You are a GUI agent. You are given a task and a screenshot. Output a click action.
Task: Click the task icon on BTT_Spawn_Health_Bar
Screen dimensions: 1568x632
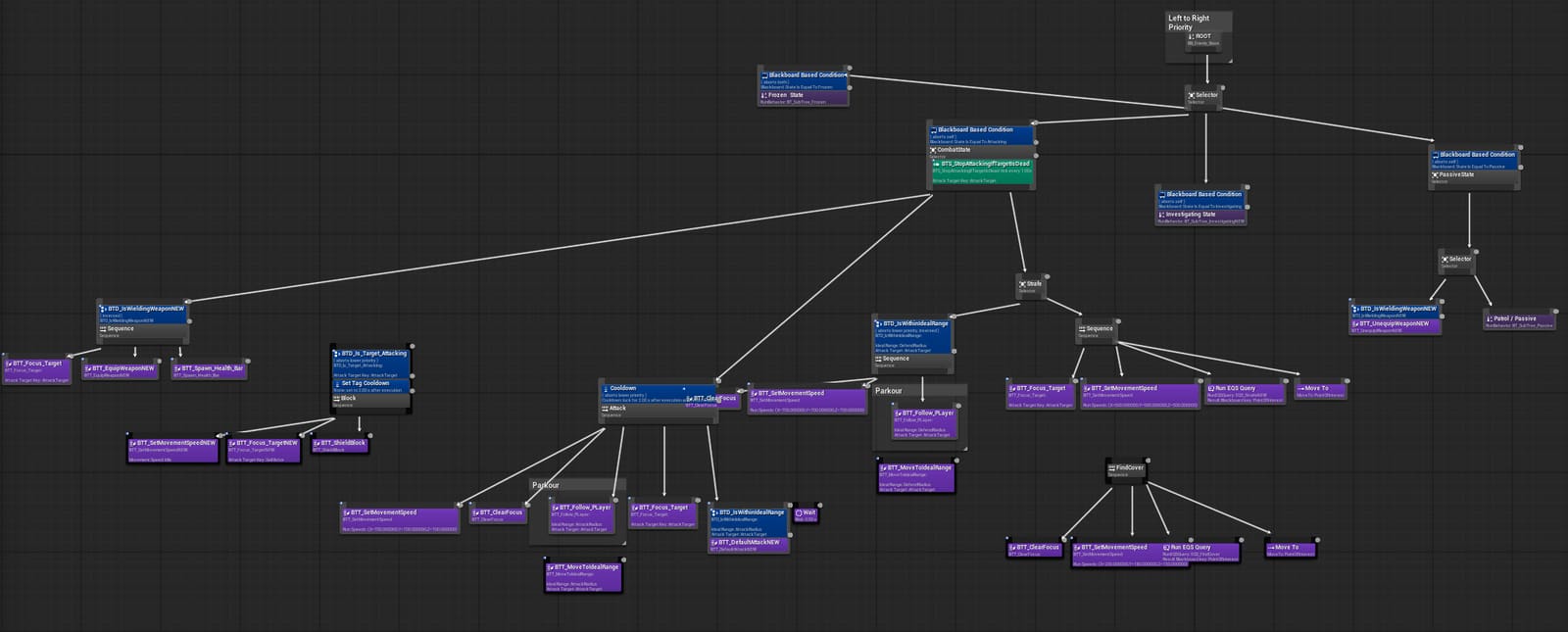(x=176, y=368)
